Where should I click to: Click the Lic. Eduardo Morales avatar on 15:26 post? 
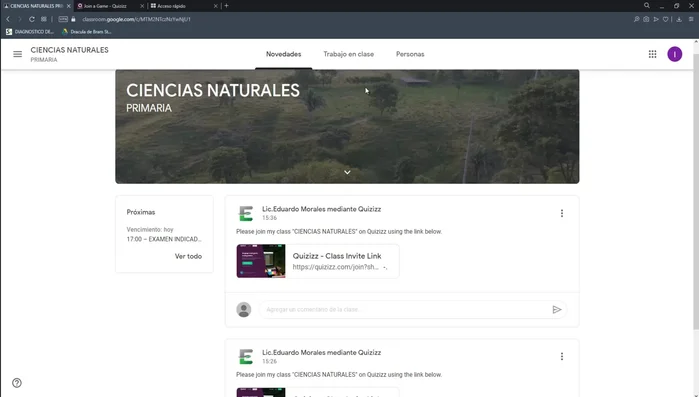point(246,356)
